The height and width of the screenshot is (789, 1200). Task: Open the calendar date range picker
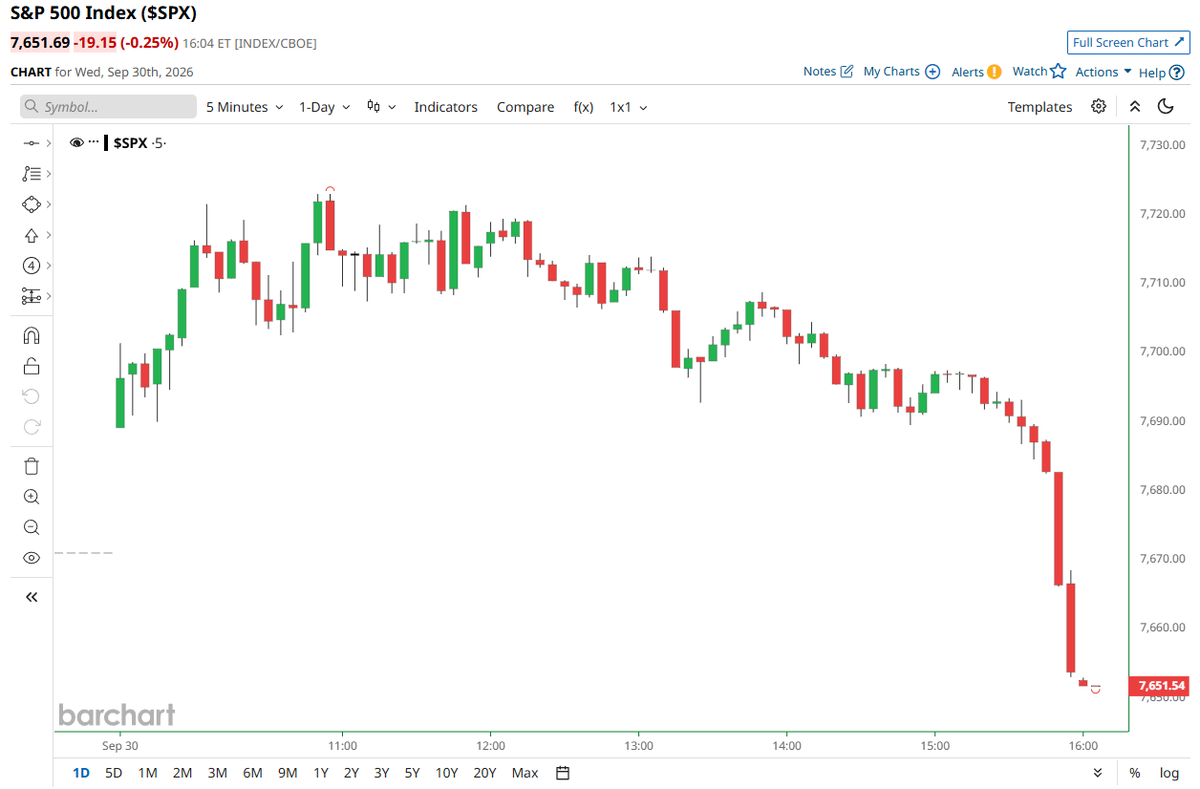coord(563,773)
